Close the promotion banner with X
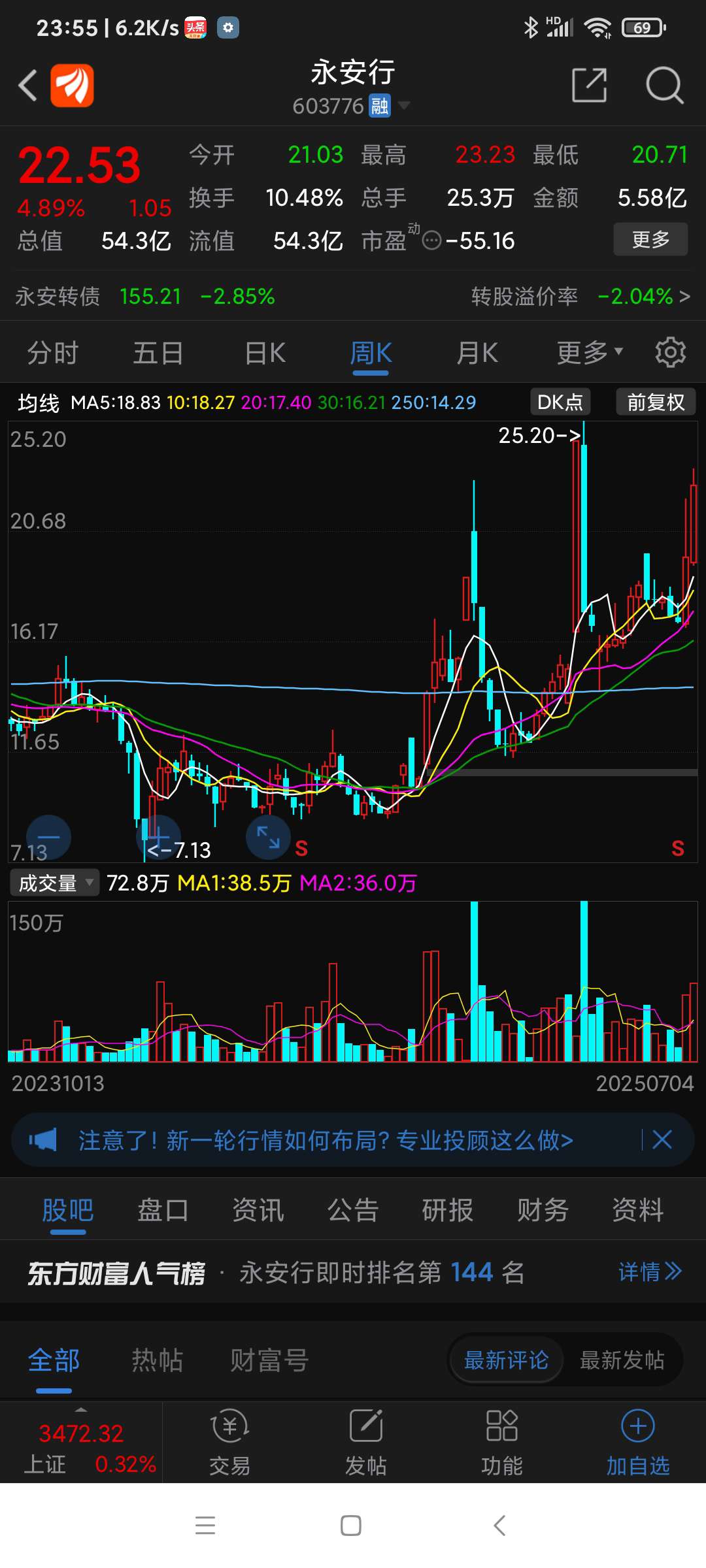 (x=662, y=1140)
